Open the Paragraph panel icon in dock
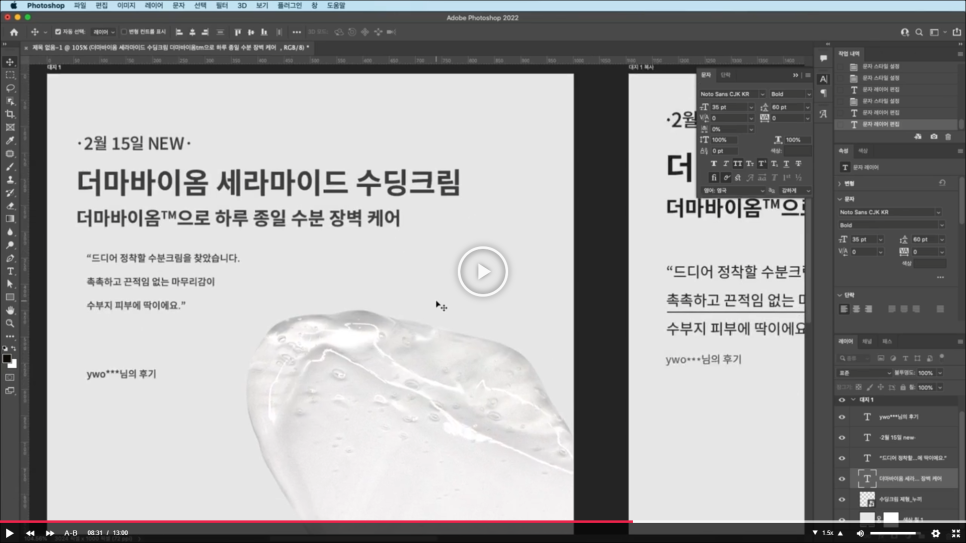The image size is (966, 543). tap(823, 93)
